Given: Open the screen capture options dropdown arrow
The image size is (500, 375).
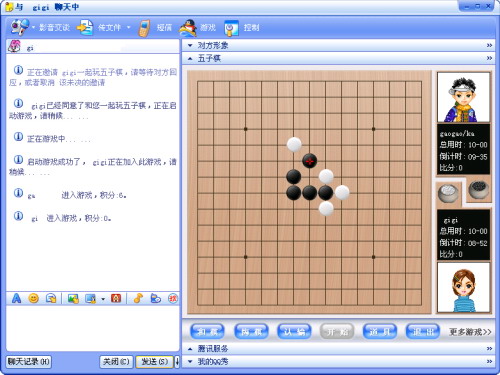Looking at the screenshot, I should tap(103, 299).
